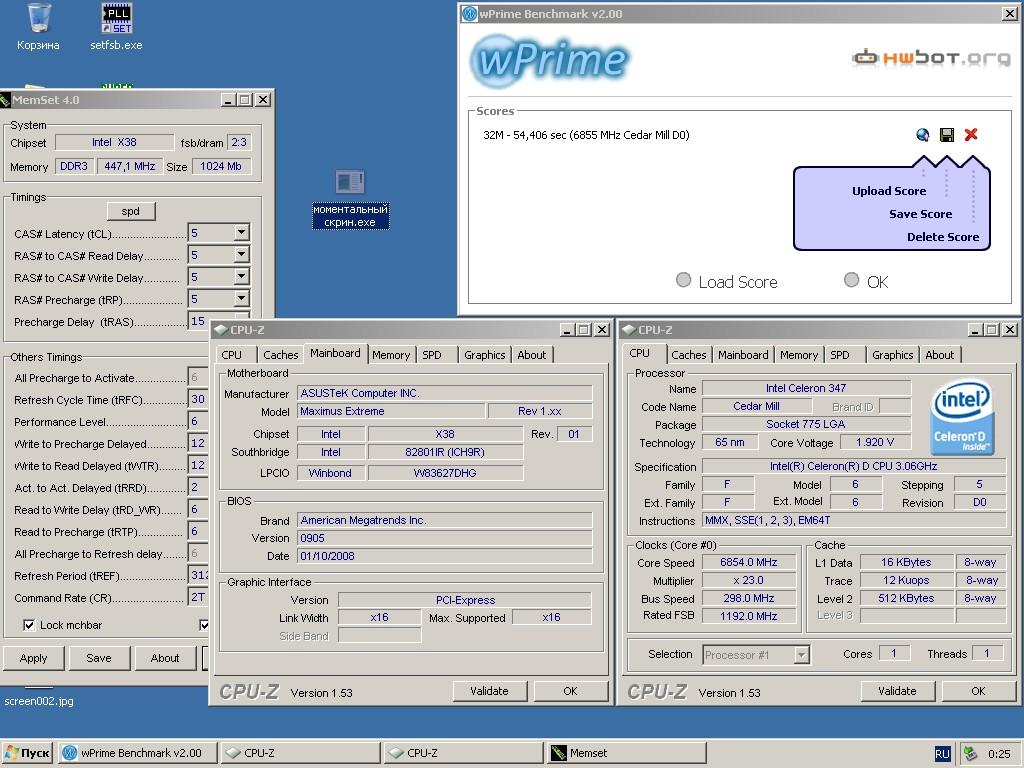Click the red X delete score icon
The width and height of the screenshot is (1024, 768).
point(971,135)
